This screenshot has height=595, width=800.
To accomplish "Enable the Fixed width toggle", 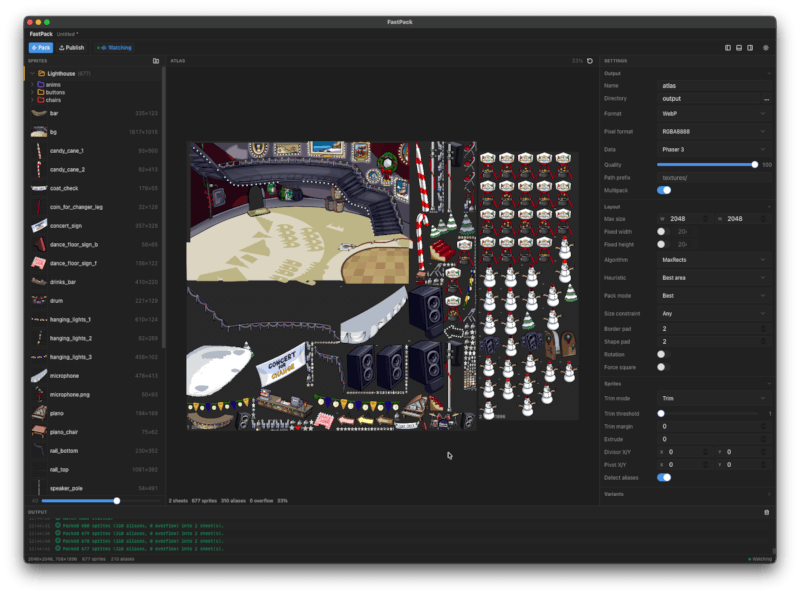I will 664,232.
